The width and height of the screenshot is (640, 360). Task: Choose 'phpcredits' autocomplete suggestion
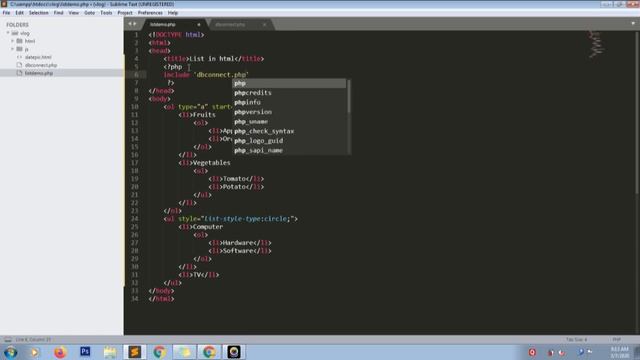(289, 93)
